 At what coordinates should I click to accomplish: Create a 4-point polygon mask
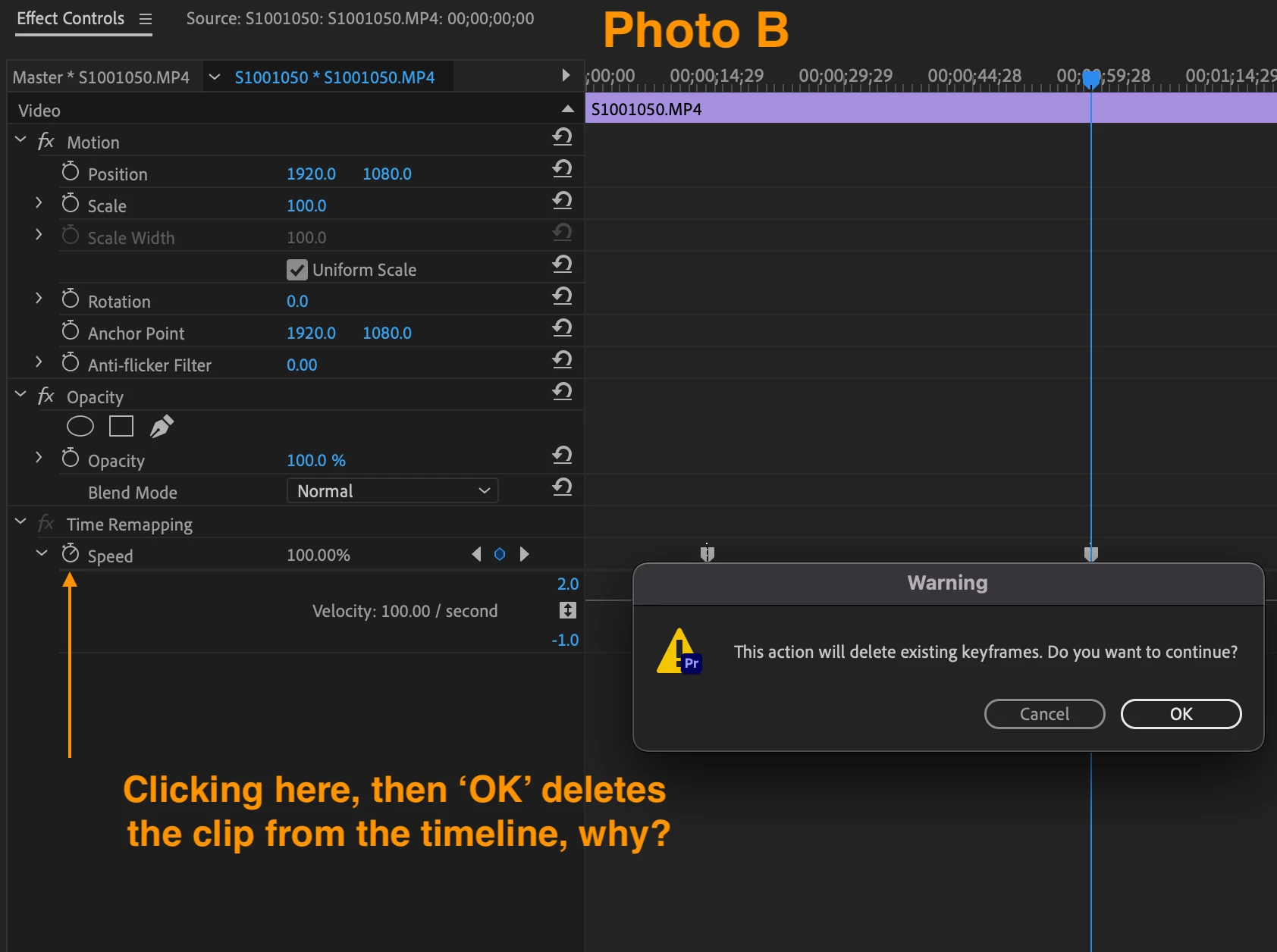(x=121, y=427)
